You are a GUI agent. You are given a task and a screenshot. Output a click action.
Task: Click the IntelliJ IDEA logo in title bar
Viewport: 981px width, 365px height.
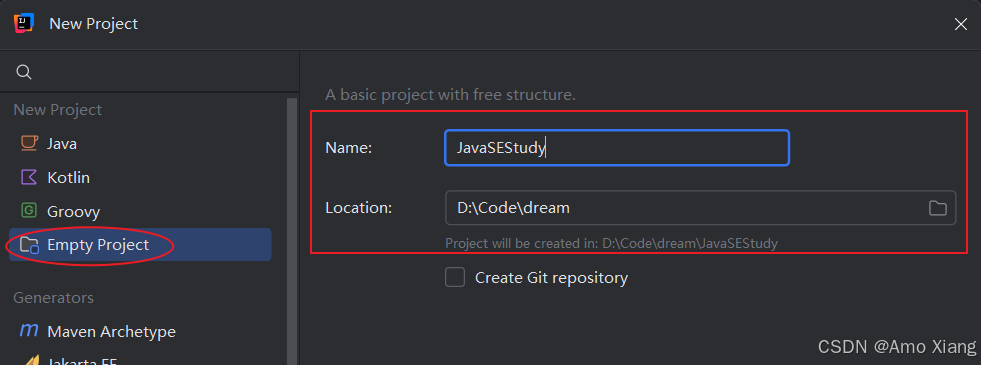coord(24,24)
